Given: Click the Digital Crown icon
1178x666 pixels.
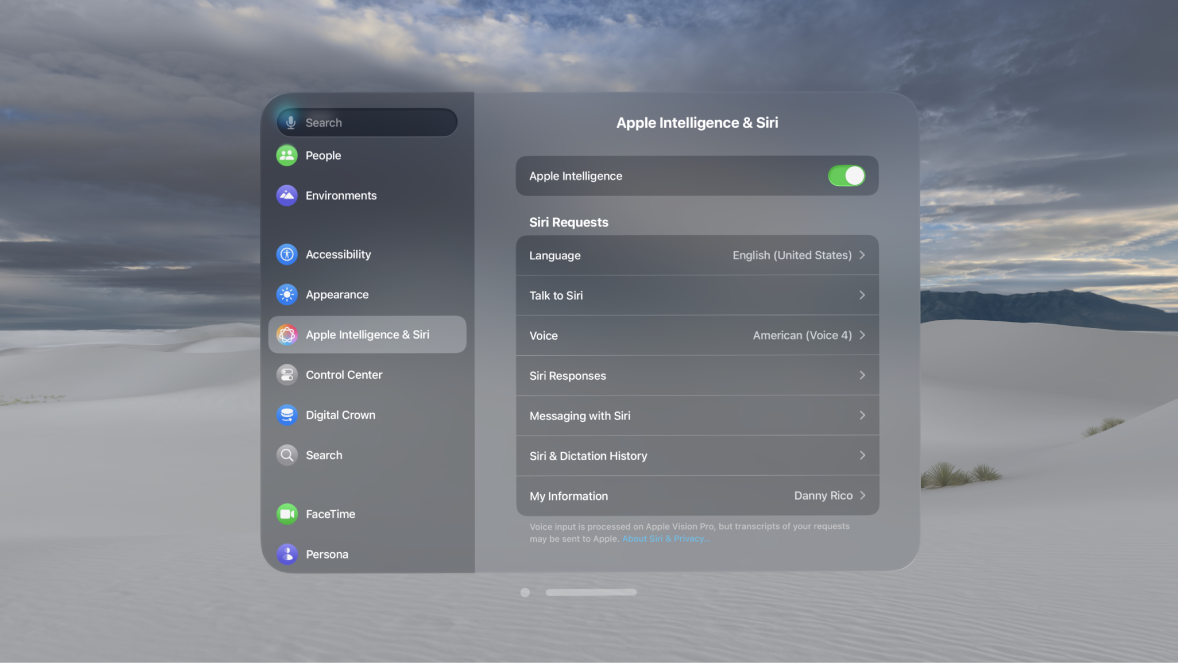Looking at the screenshot, I should (x=287, y=415).
